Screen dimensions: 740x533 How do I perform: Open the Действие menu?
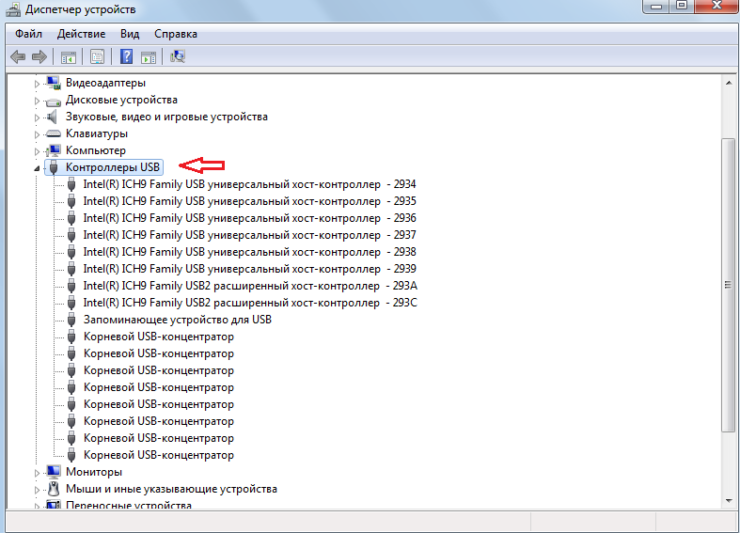point(81,34)
